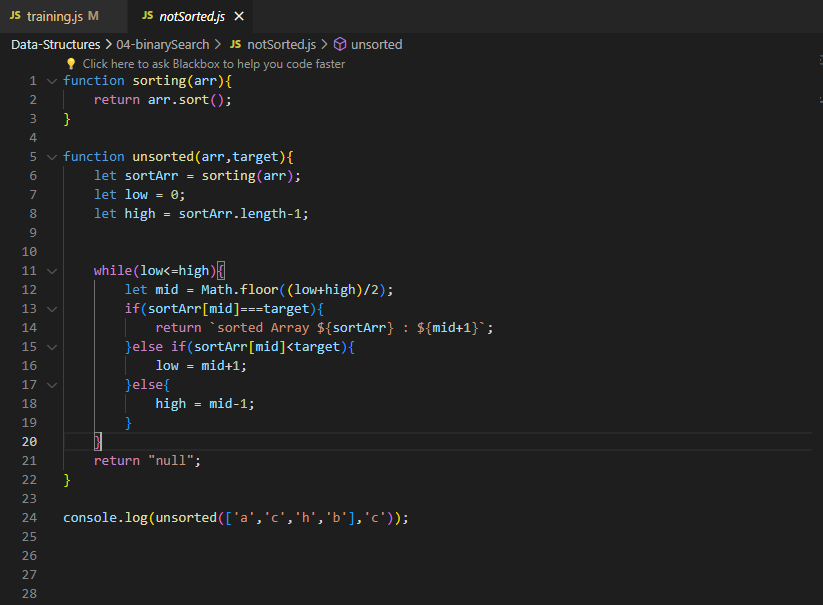This screenshot has width=823, height=605.
Task: Click the M modified marker on training.js tab
Action: point(93,16)
